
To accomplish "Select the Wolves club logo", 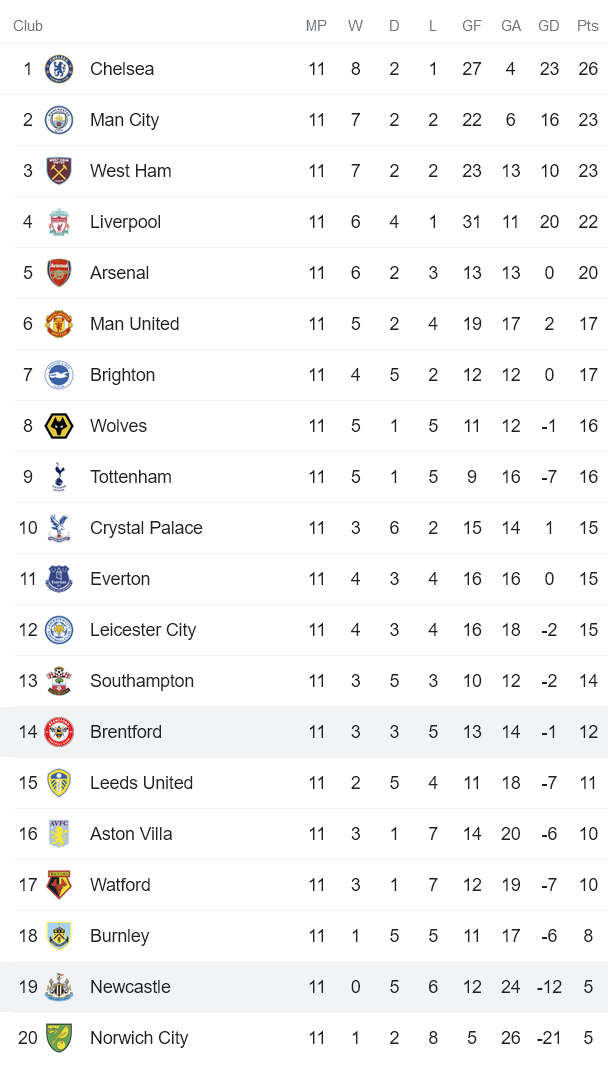I will 59,426.
